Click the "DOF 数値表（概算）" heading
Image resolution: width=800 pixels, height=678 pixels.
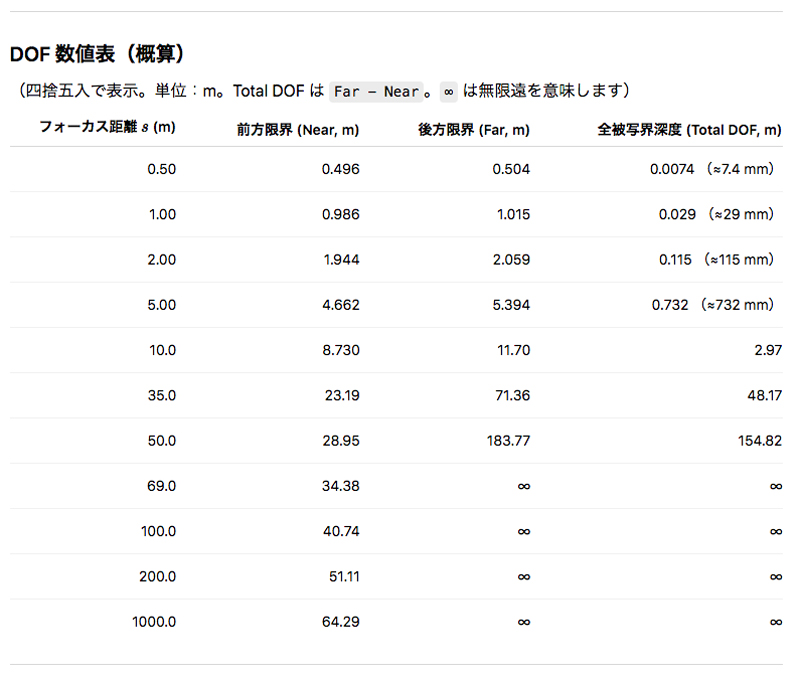pos(97,53)
